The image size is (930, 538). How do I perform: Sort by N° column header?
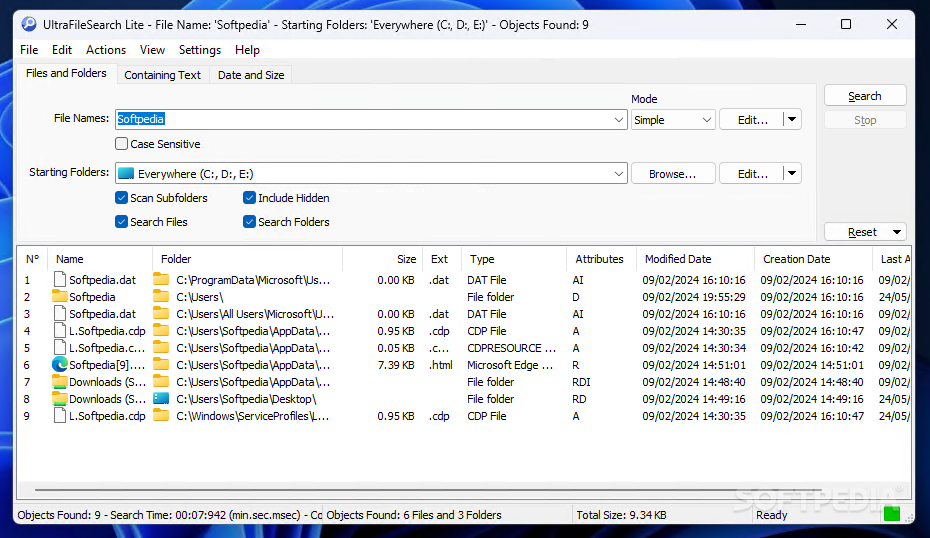click(33, 259)
